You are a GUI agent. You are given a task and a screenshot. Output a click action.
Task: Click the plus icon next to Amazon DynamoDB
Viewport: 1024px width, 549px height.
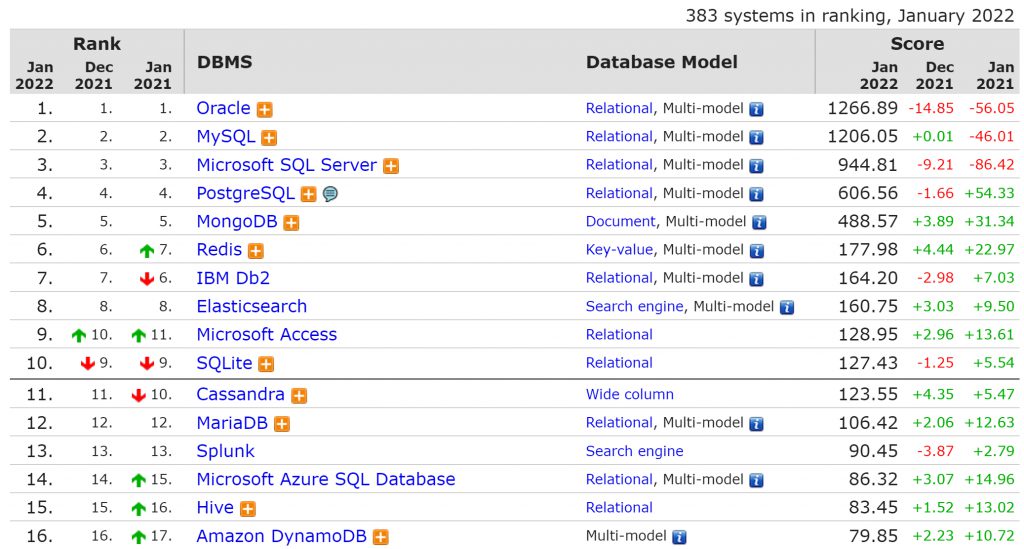coord(381,537)
